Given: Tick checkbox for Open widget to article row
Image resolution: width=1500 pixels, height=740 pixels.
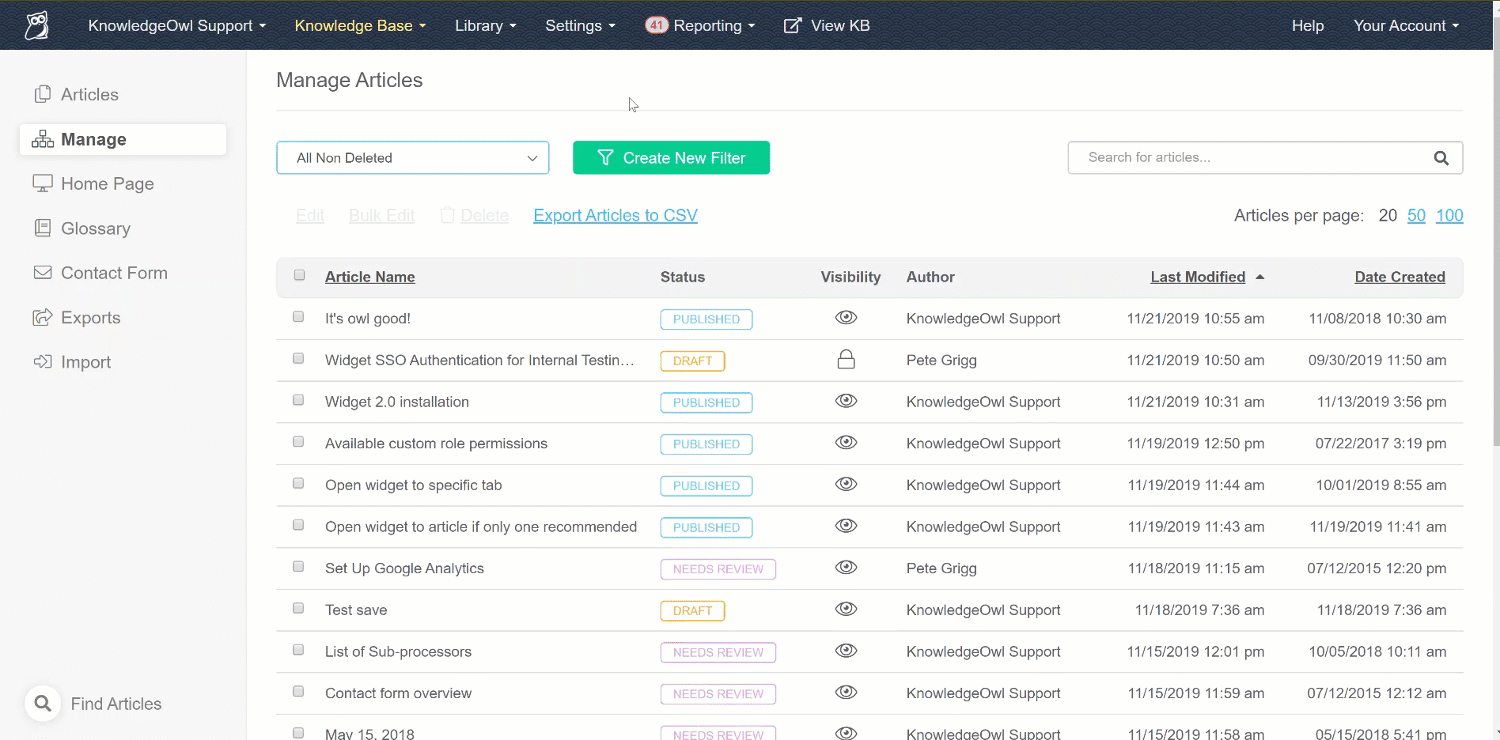Looking at the screenshot, I should tap(298, 525).
